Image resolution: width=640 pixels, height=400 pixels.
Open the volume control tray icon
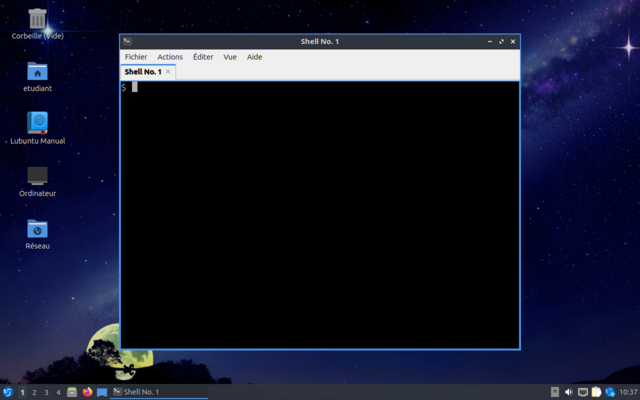pyautogui.click(x=569, y=392)
